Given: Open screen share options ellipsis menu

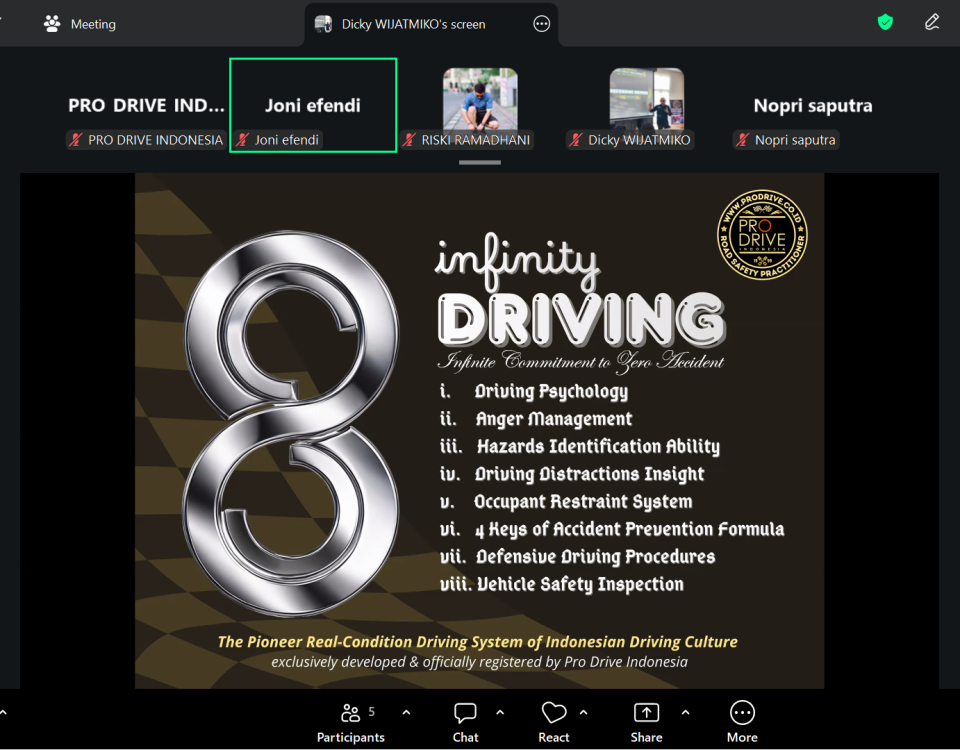Looking at the screenshot, I should pyautogui.click(x=541, y=24).
